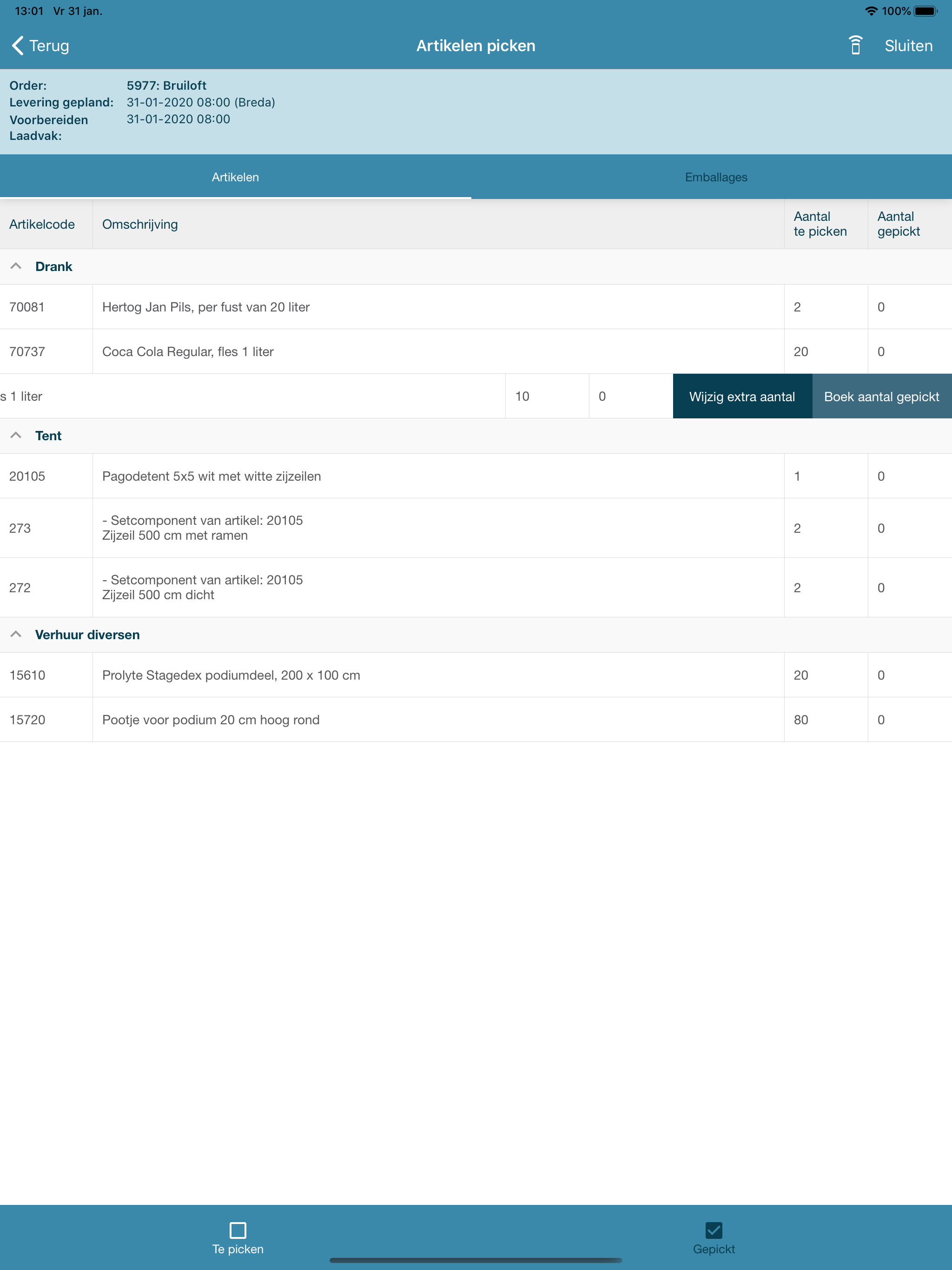The image size is (952, 1270).
Task: Select Pagodetent 5x5 wit row
Action: coord(476,476)
